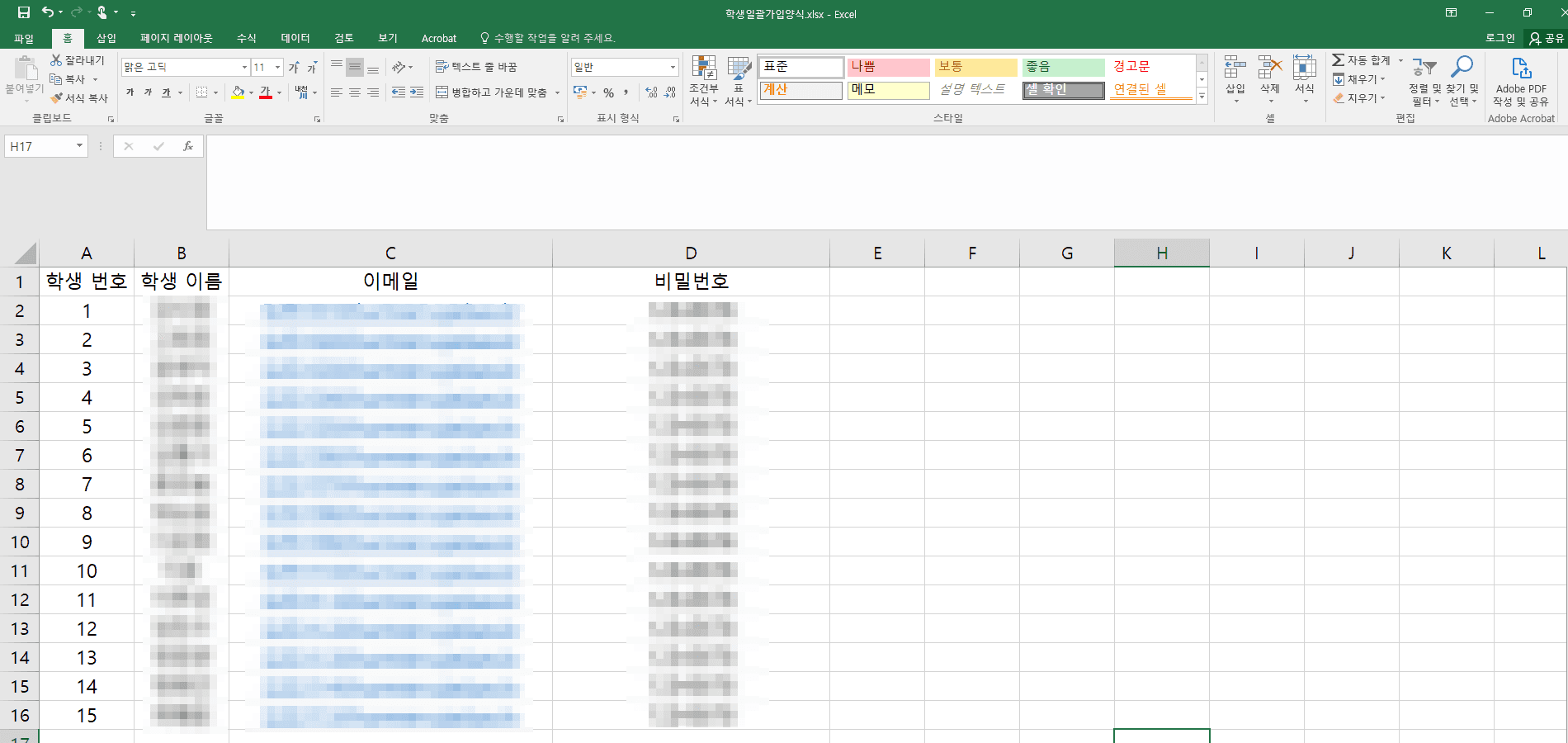1568x743 pixels.
Task: Increase indent in the alignment group
Action: (417, 92)
